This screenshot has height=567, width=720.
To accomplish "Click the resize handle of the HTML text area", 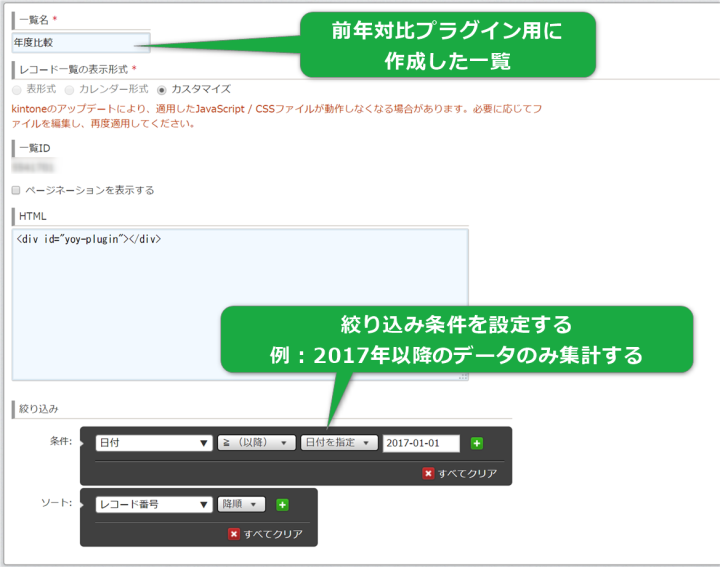I will pyautogui.click(x=464, y=376).
